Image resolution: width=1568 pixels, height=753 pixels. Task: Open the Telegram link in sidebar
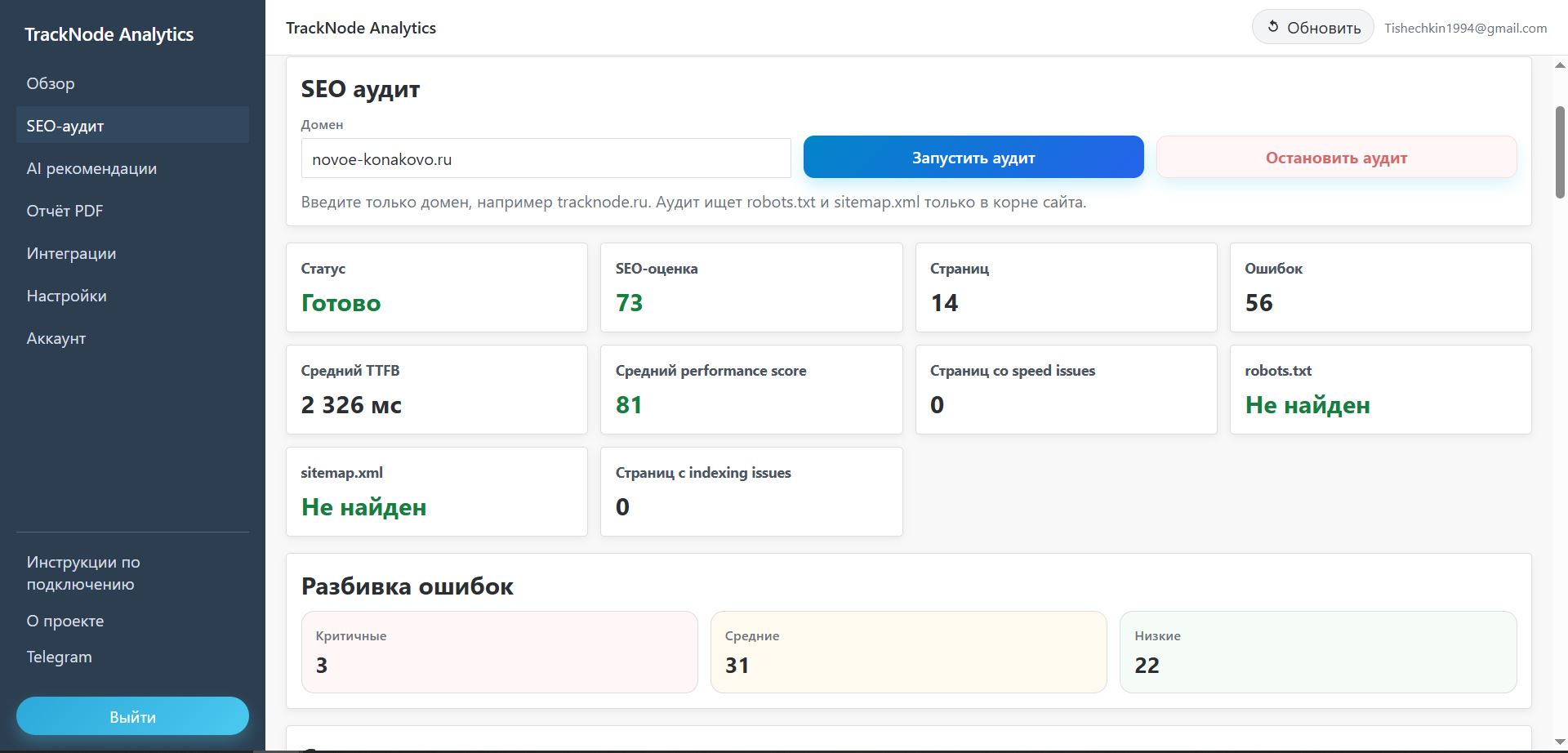point(59,657)
